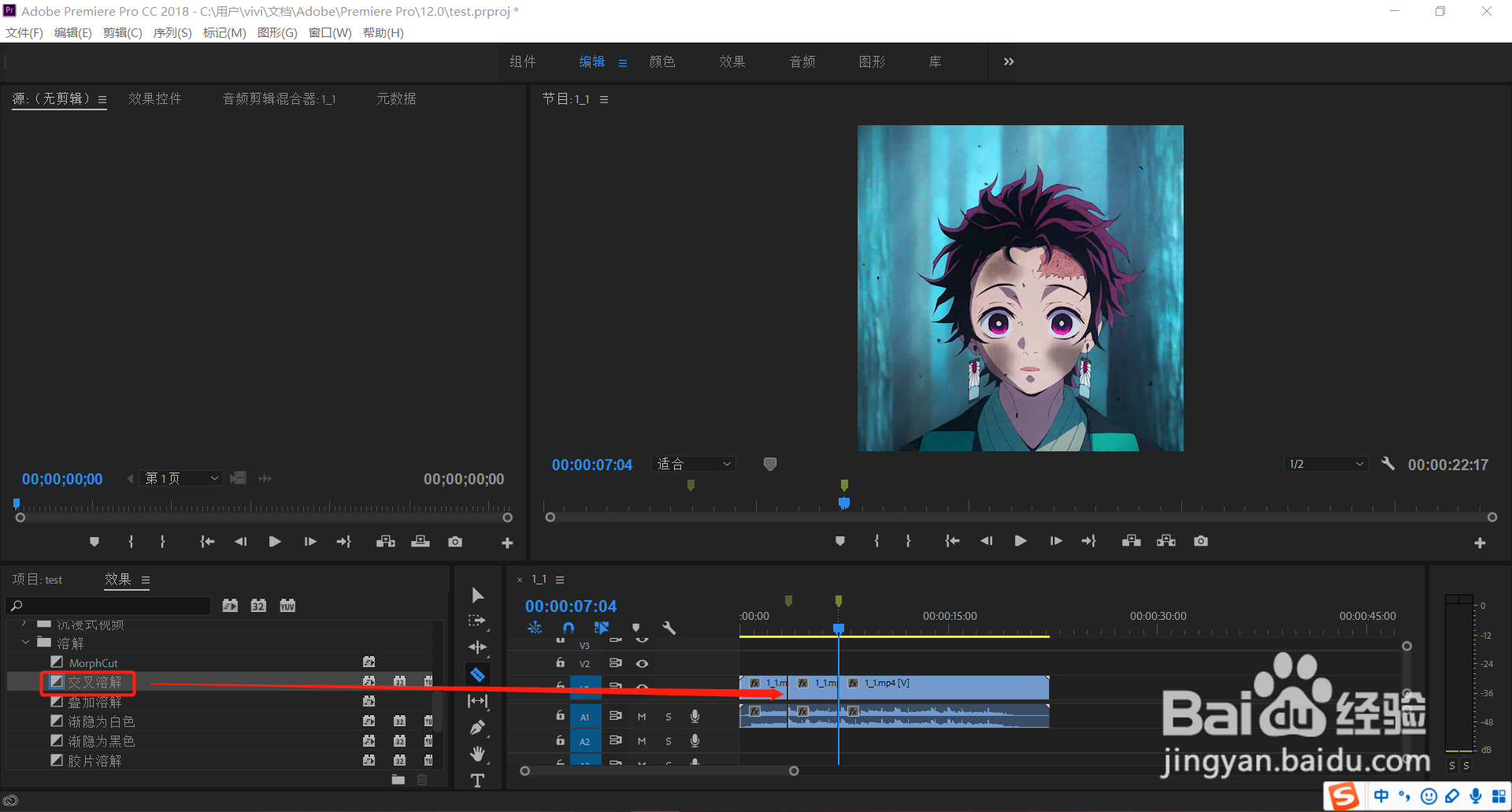Viewport: 1512px width, 812px height.
Task: Open playback resolution dropdown 1/2
Action: pyautogui.click(x=1325, y=464)
